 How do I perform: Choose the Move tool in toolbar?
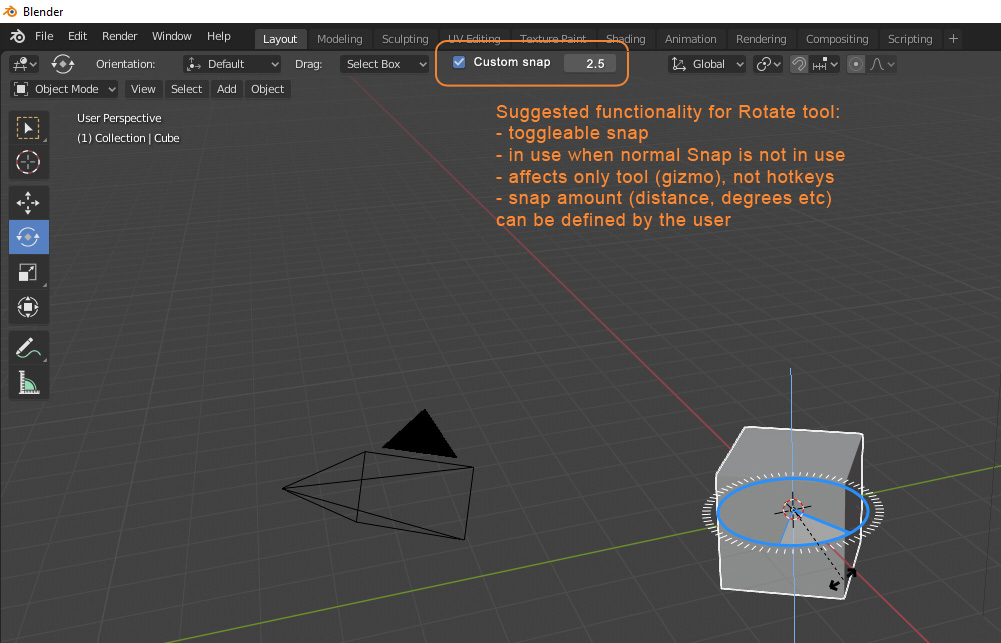28,202
